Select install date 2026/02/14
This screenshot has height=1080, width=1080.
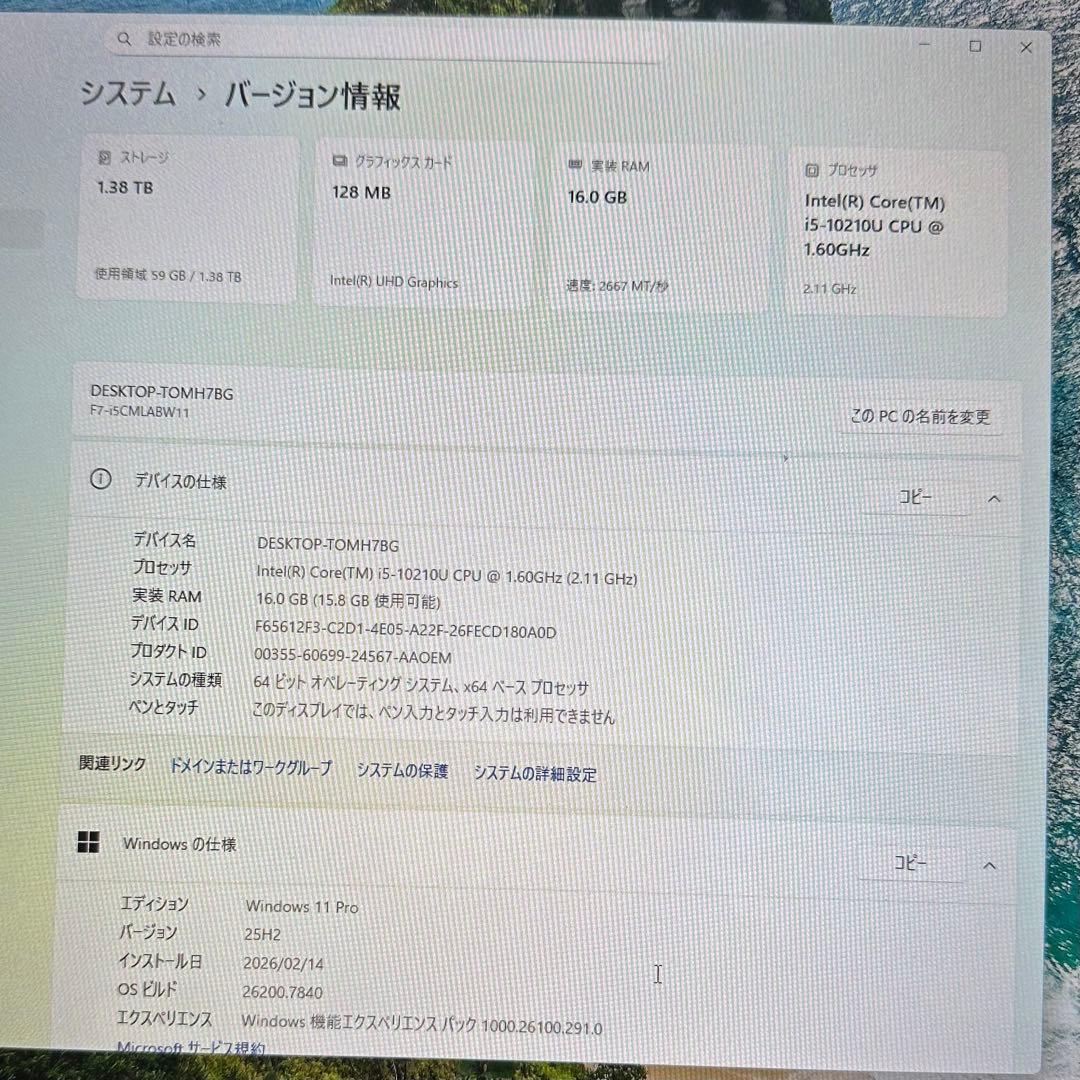pyautogui.click(x=283, y=964)
